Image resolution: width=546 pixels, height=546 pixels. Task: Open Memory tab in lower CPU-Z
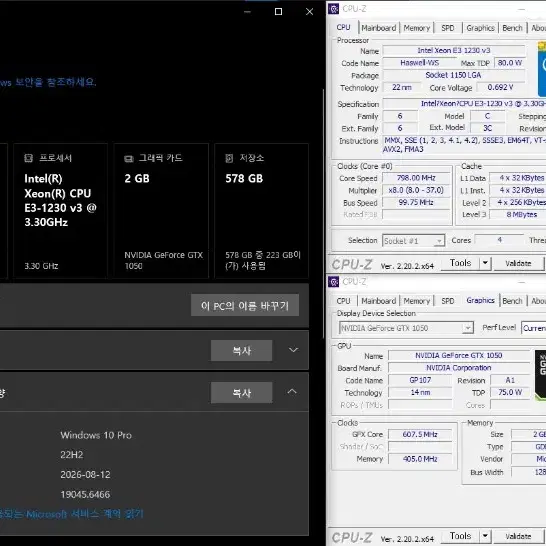click(416, 301)
